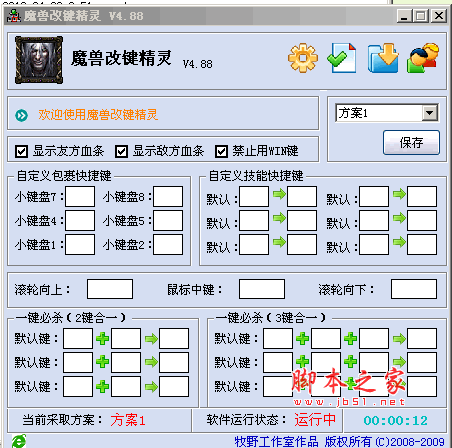The image size is (452, 448).
Task: Click the teal double-arrow welcome icon
Action: (22, 115)
